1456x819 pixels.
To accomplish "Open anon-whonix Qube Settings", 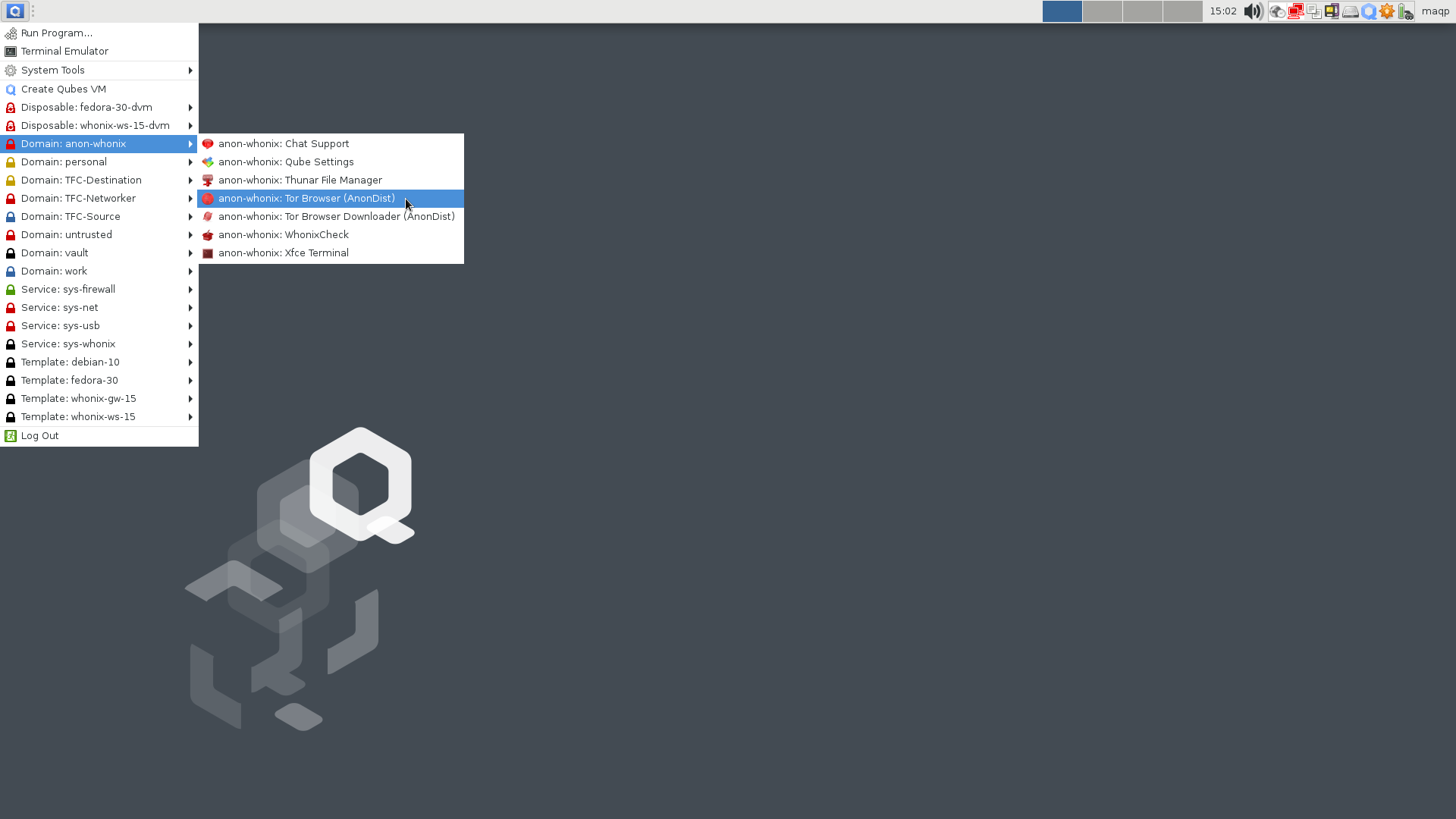I will pyautogui.click(x=286, y=162).
